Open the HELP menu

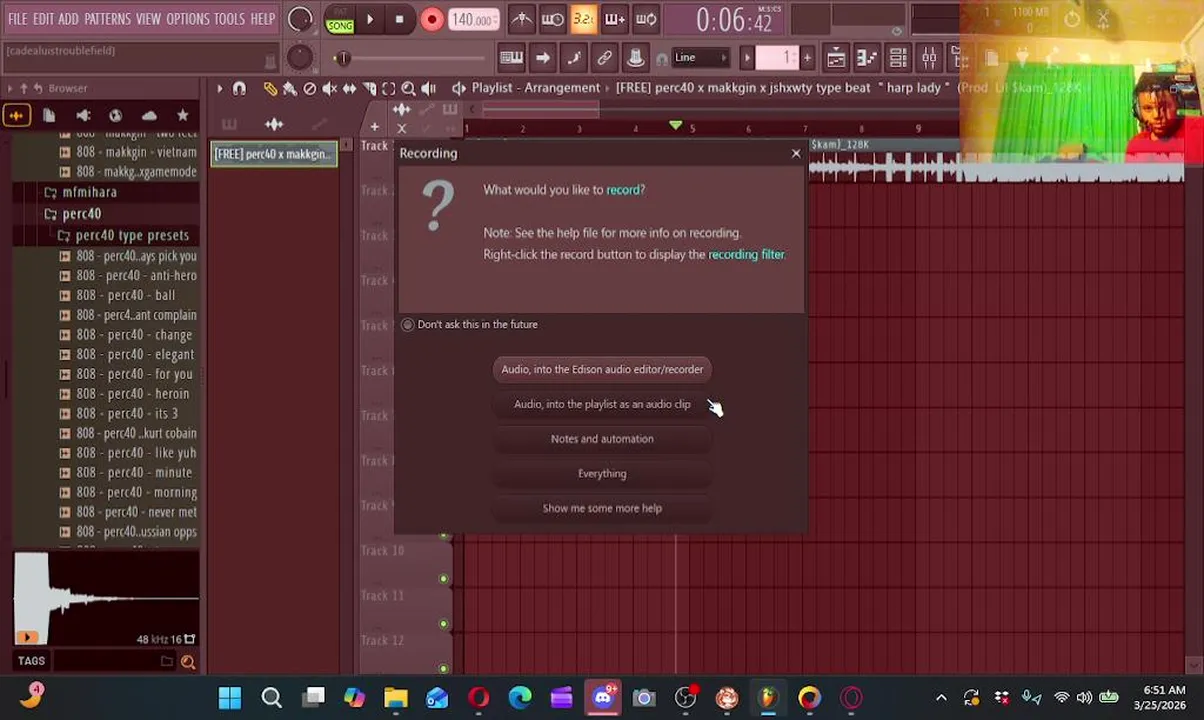pos(263,19)
